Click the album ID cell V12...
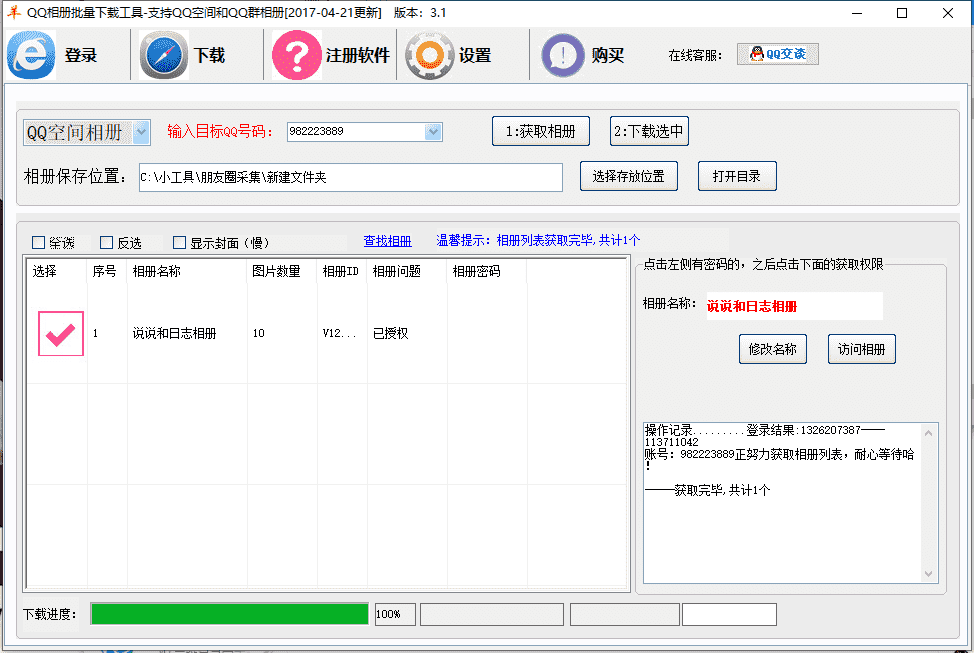Image resolution: width=974 pixels, height=653 pixels. coord(340,334)
